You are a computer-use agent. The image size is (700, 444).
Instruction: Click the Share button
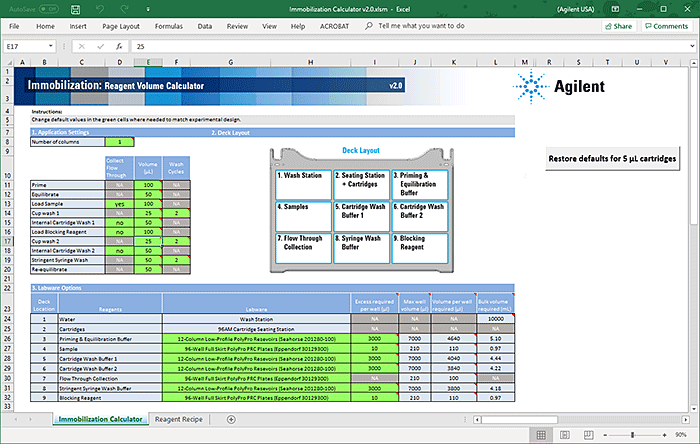[x=619, y=26]
